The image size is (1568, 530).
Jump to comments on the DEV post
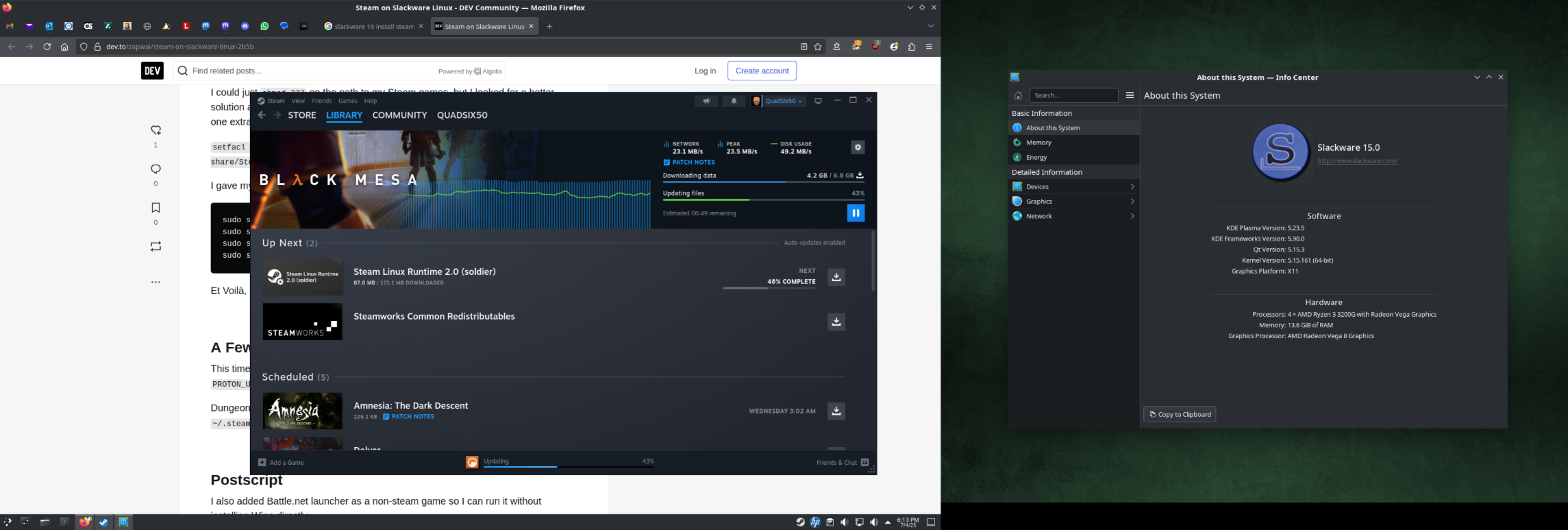coord(156,169)
